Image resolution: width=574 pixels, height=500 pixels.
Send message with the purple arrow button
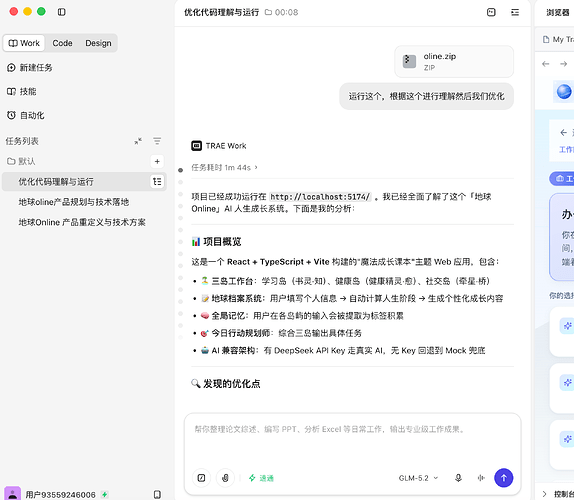coord(503,478)
